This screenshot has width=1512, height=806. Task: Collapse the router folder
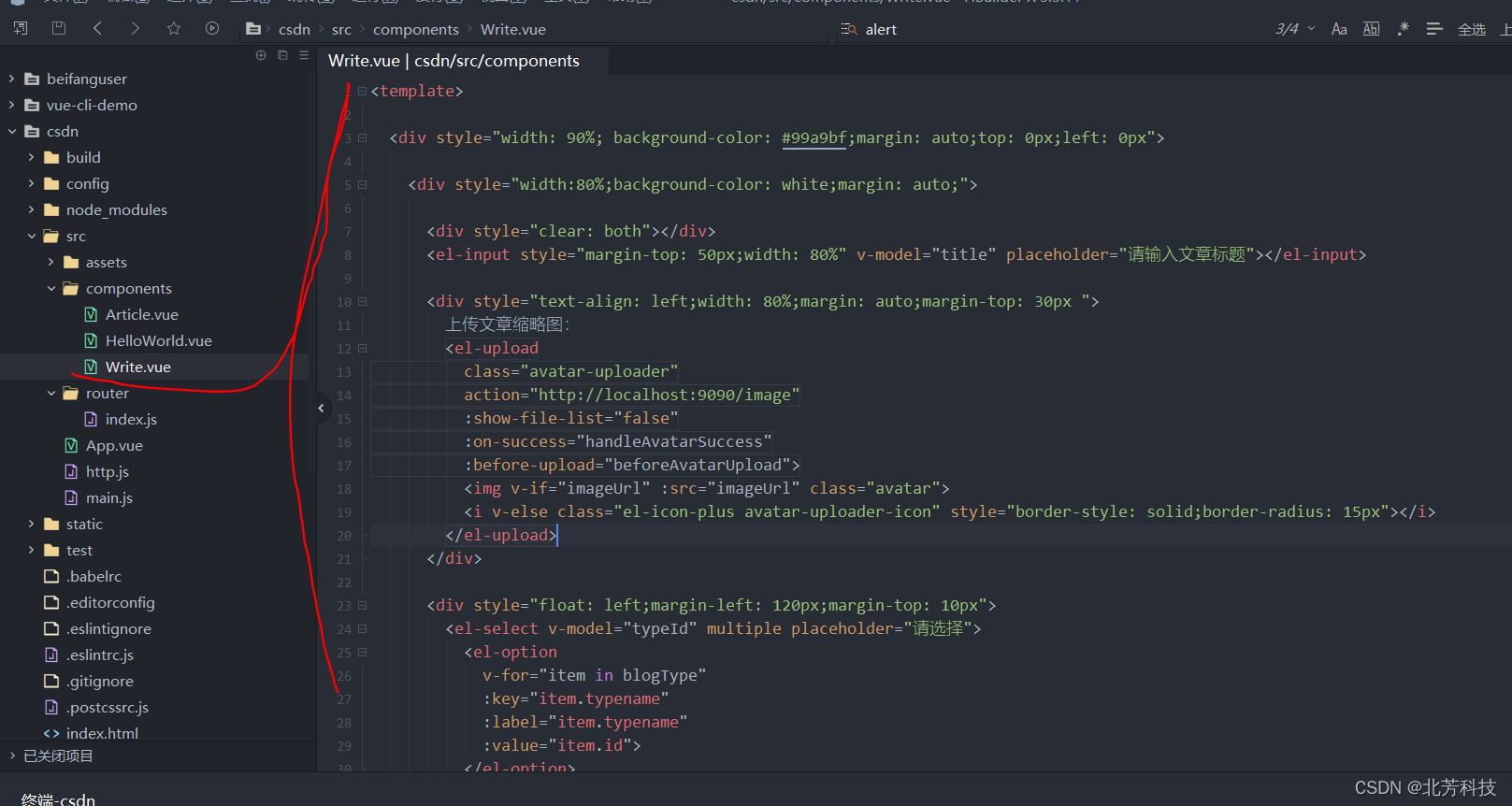point(50,393)
